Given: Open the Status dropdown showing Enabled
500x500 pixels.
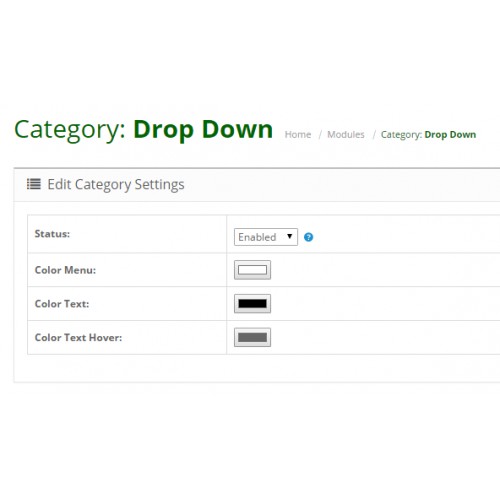Looking at the screenshot, I should [266, 237].
